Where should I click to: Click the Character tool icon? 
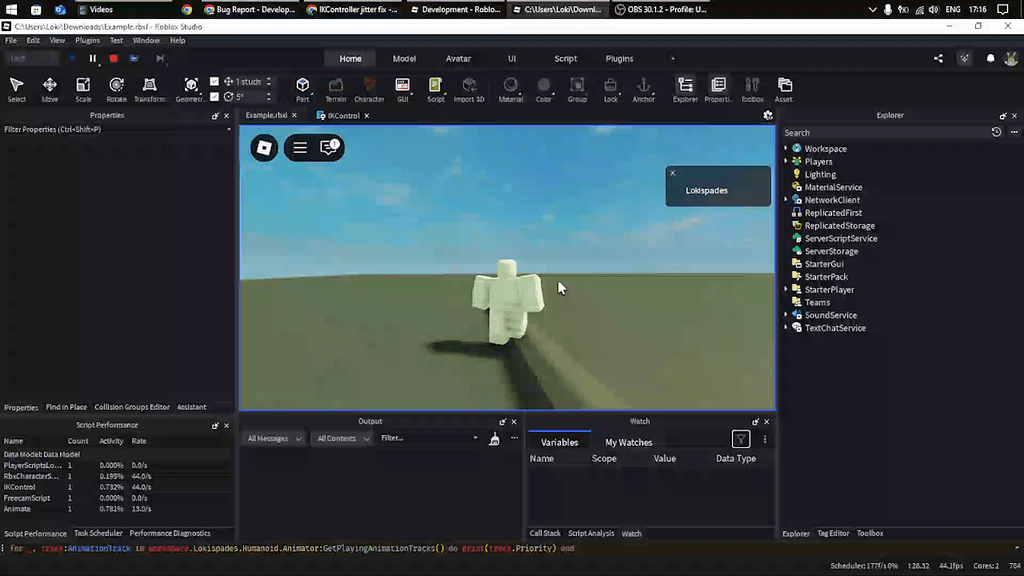coord(369,89)
